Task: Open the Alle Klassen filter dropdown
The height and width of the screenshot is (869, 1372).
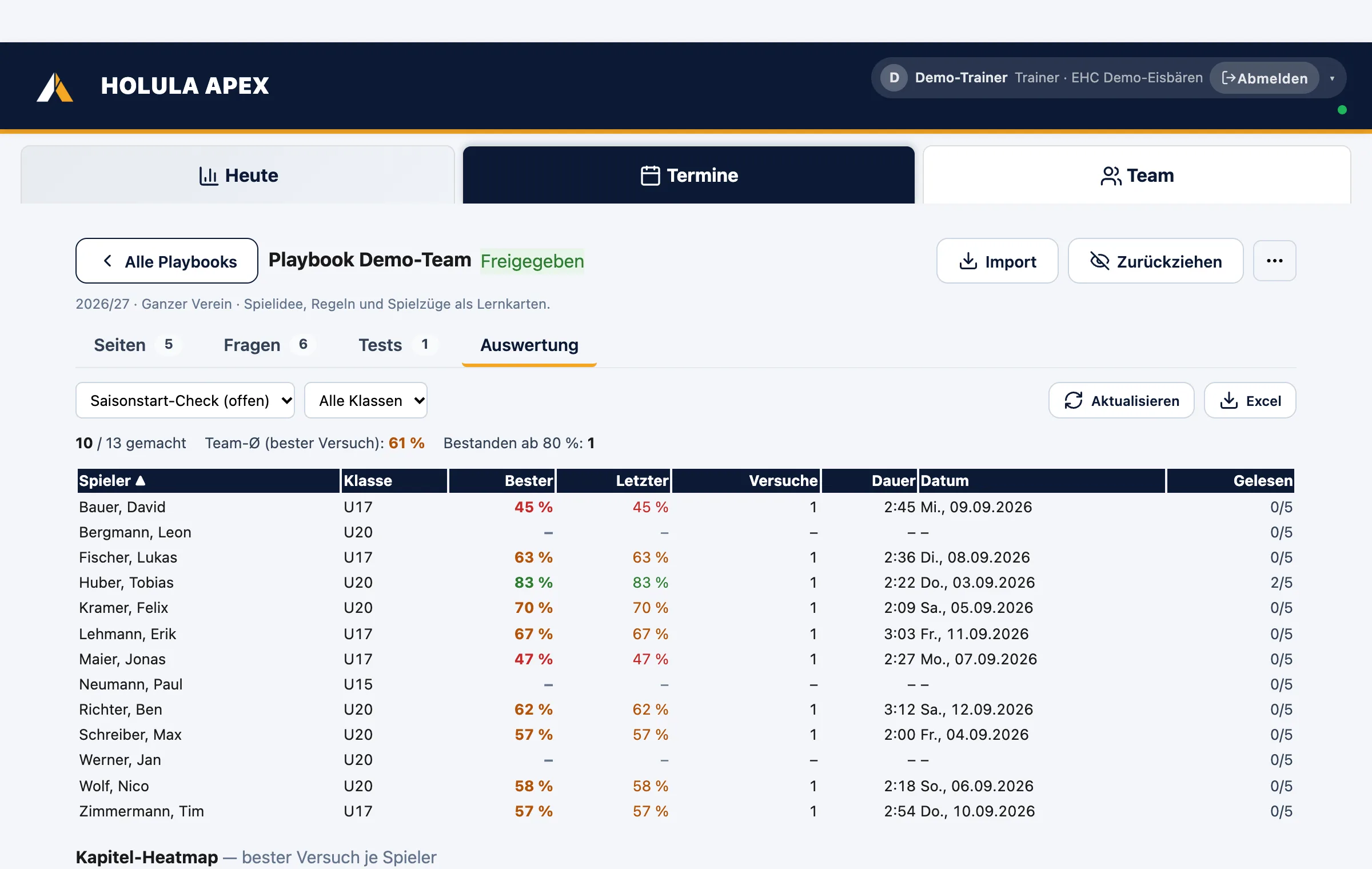Action: click(x=366, y=400)
